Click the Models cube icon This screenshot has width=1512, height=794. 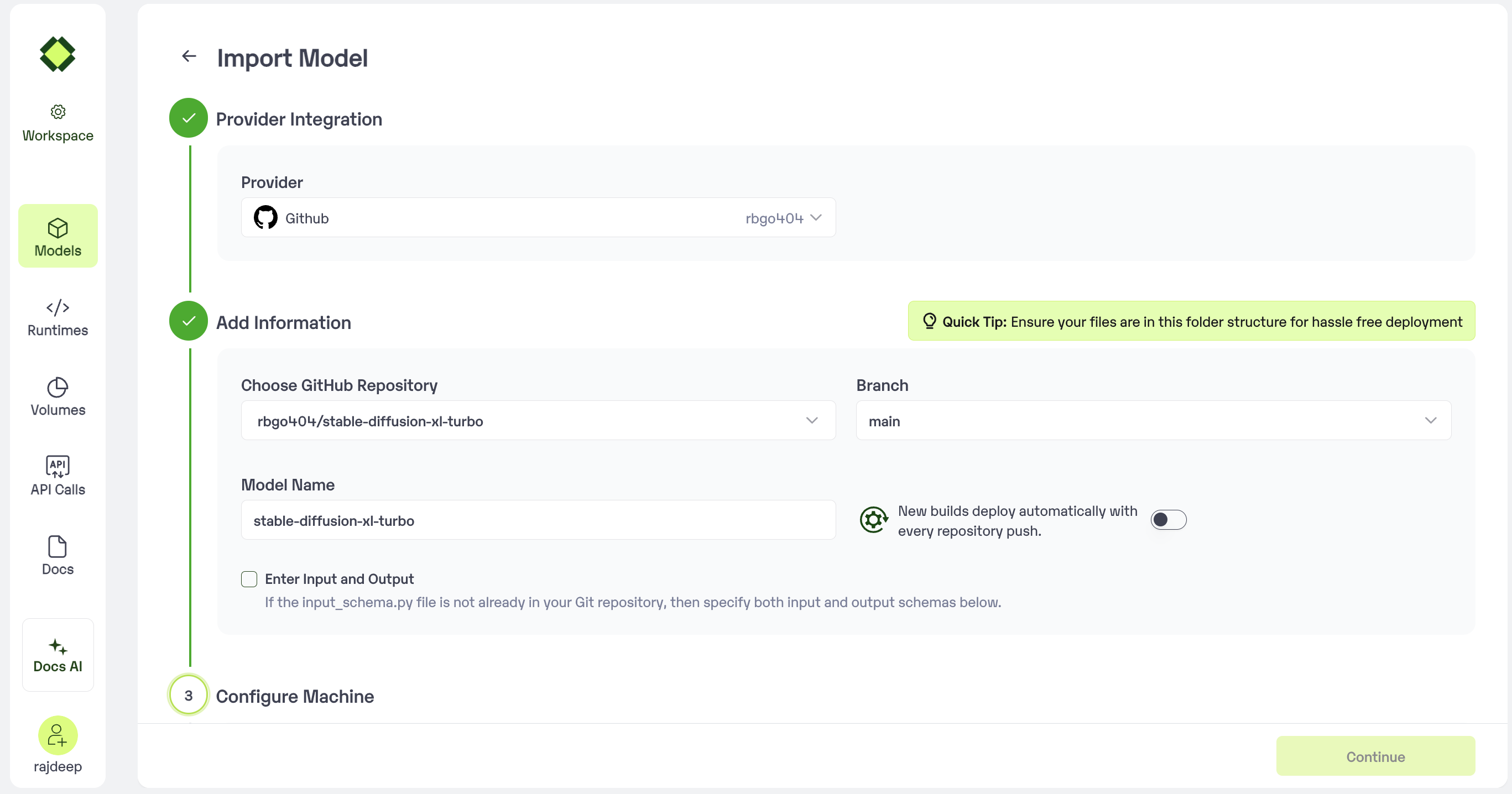click(58, 228)
